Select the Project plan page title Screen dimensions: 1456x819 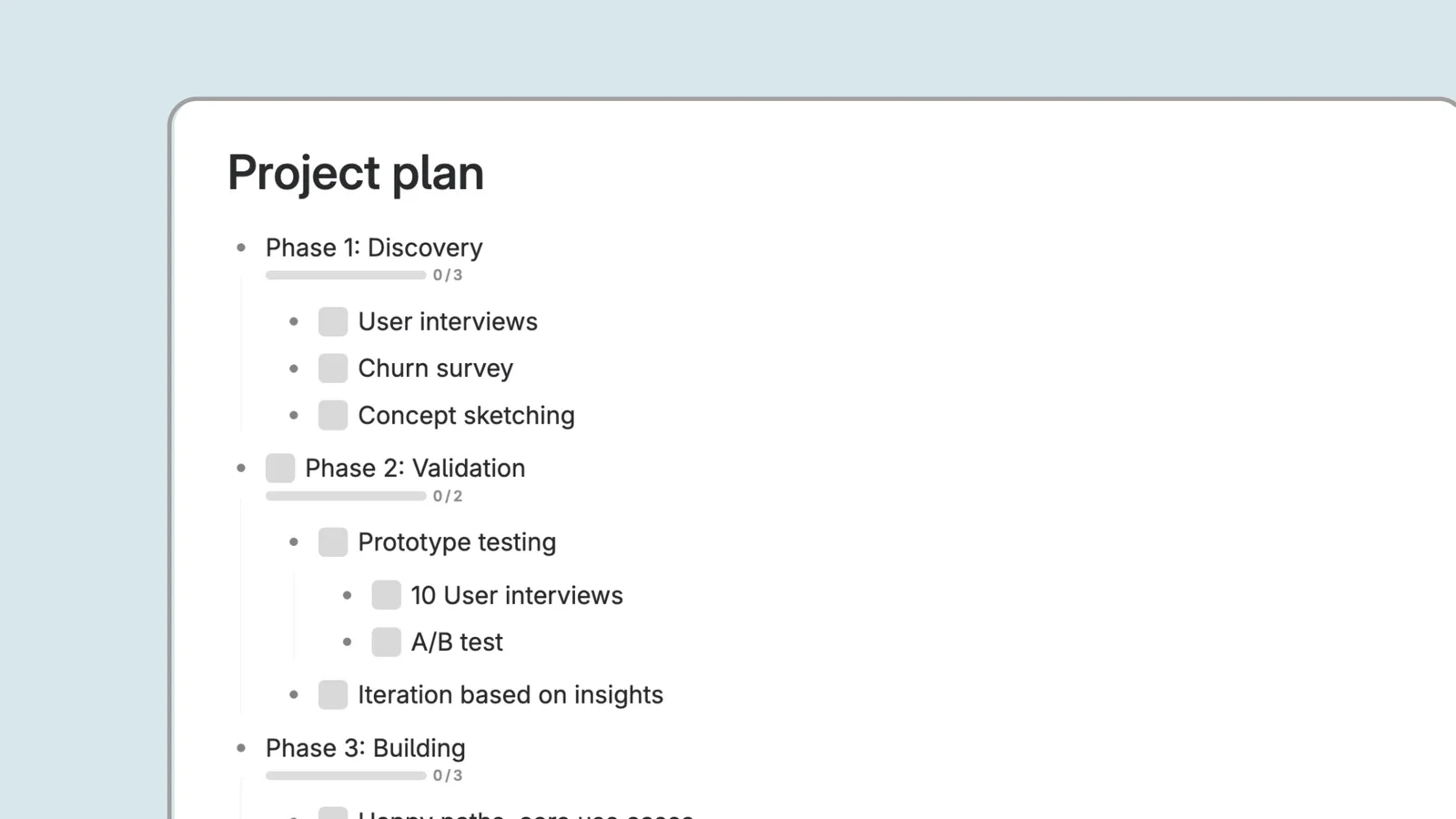(355, 173)
